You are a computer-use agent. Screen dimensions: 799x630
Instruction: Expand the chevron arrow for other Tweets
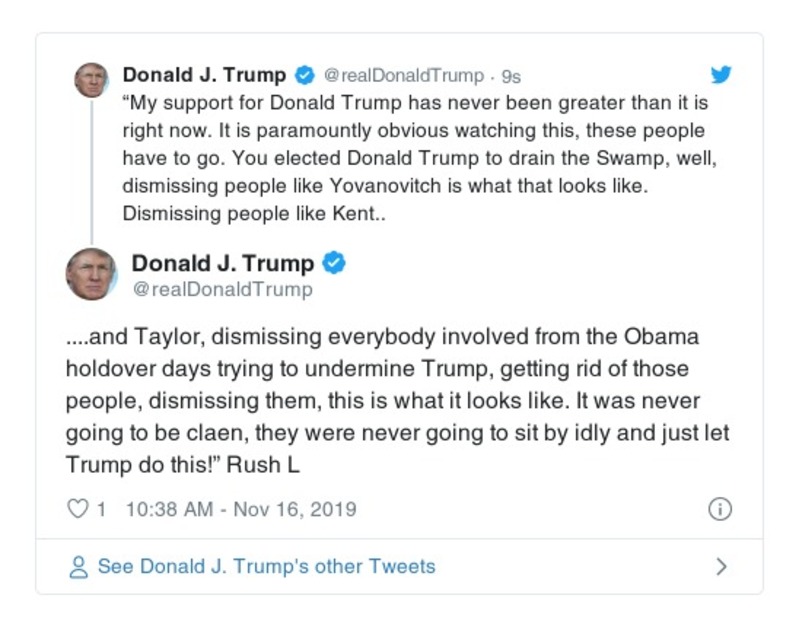pyautogui.click(x=722, y=567)
